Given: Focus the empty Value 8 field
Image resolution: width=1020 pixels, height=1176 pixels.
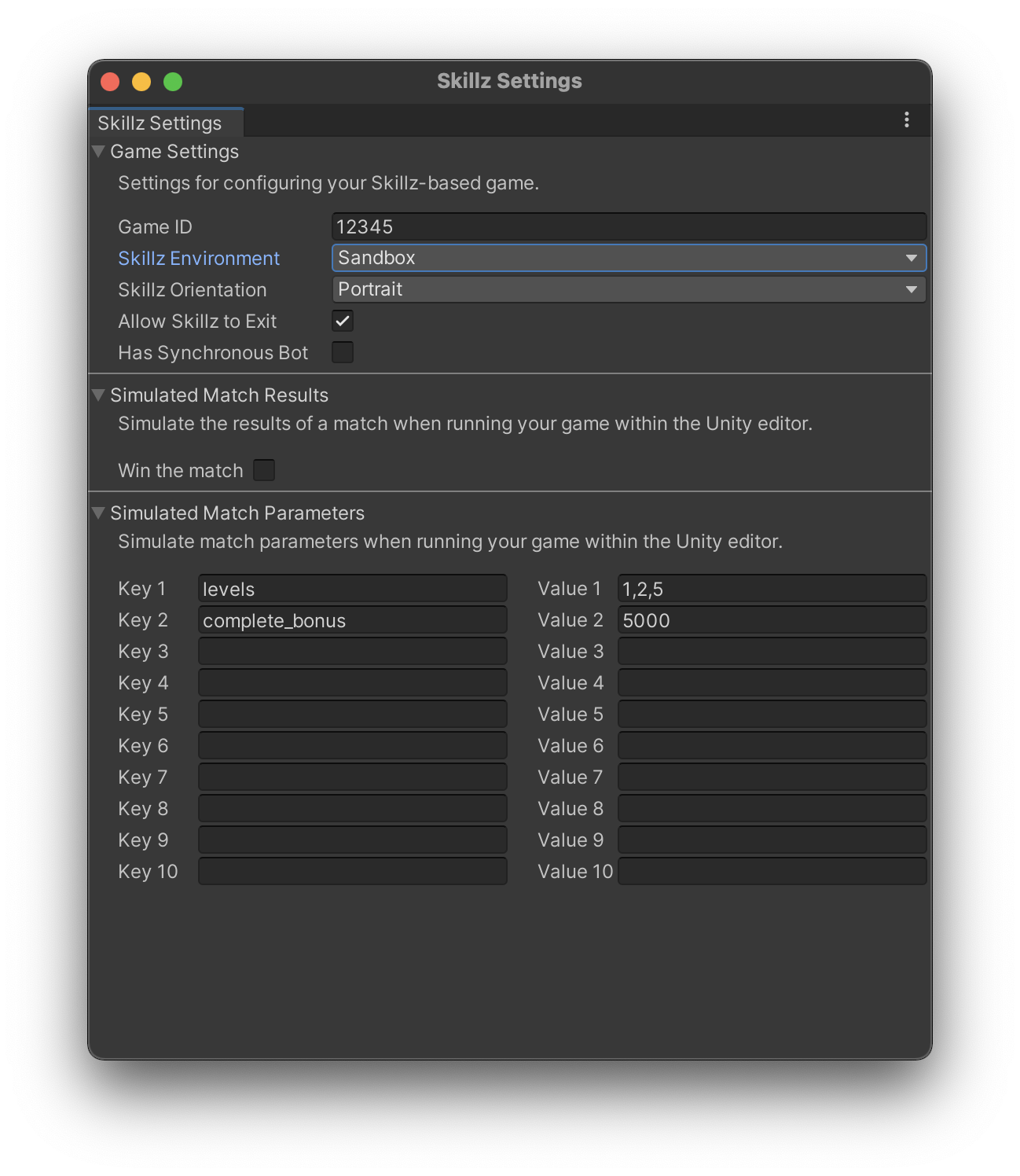Looking at the screenshot, I should pos(772,809).
